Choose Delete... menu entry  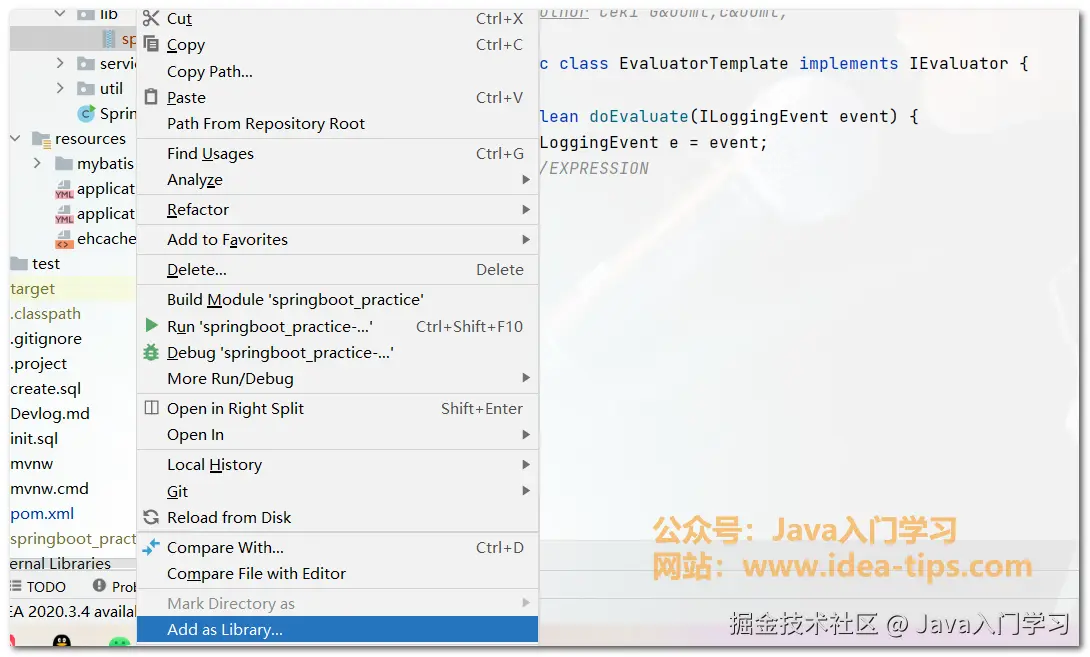pos(337,269)
